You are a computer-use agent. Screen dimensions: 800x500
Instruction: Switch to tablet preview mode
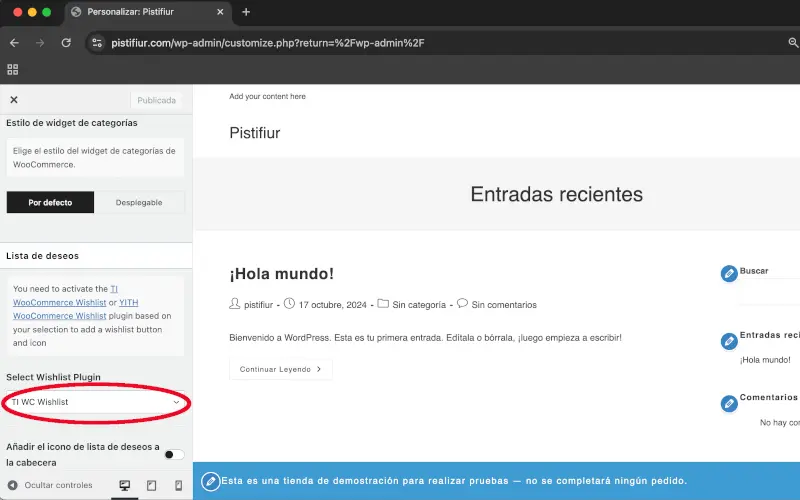pos(152,485)
